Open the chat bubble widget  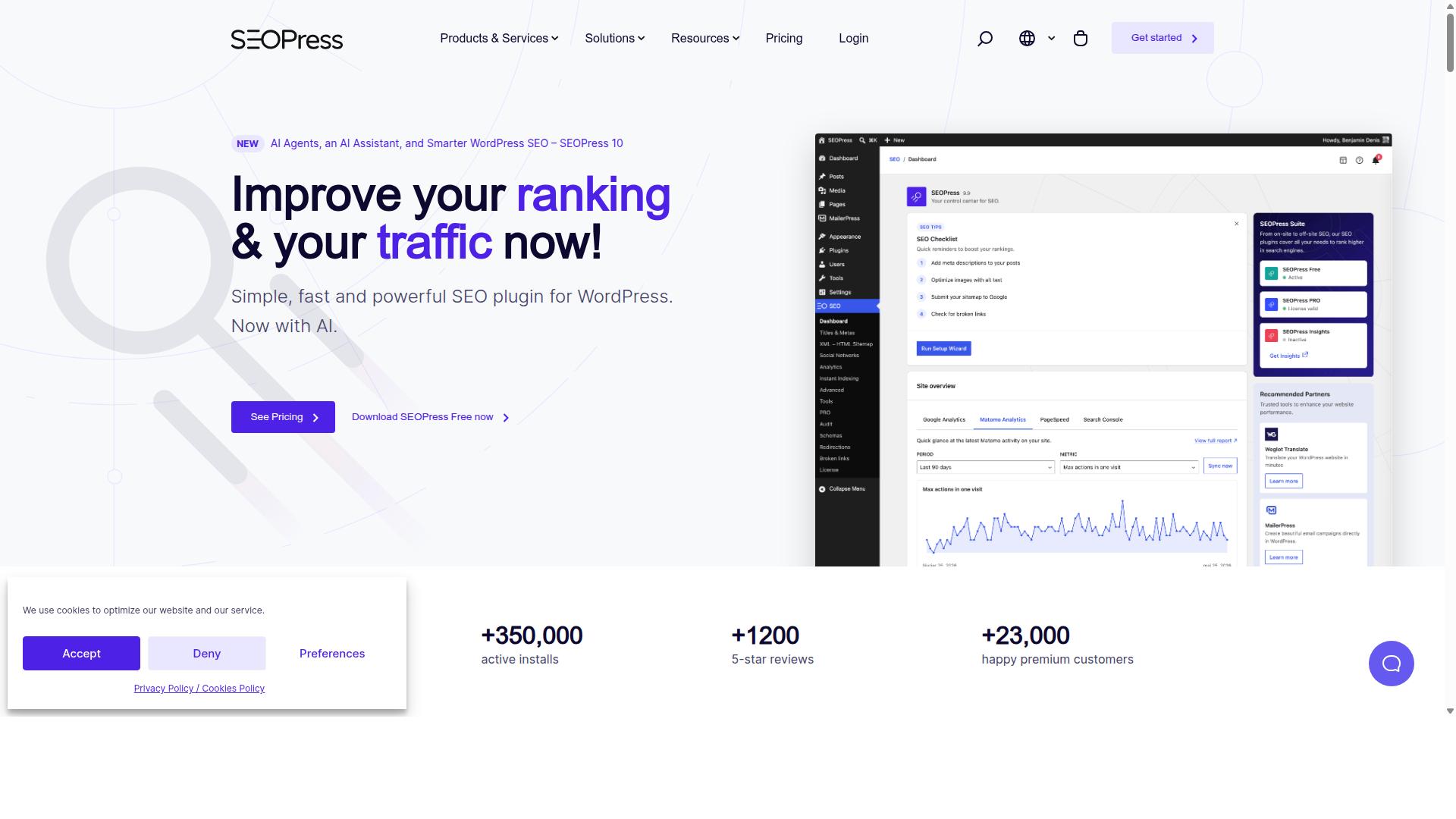tap(1391, 664)
